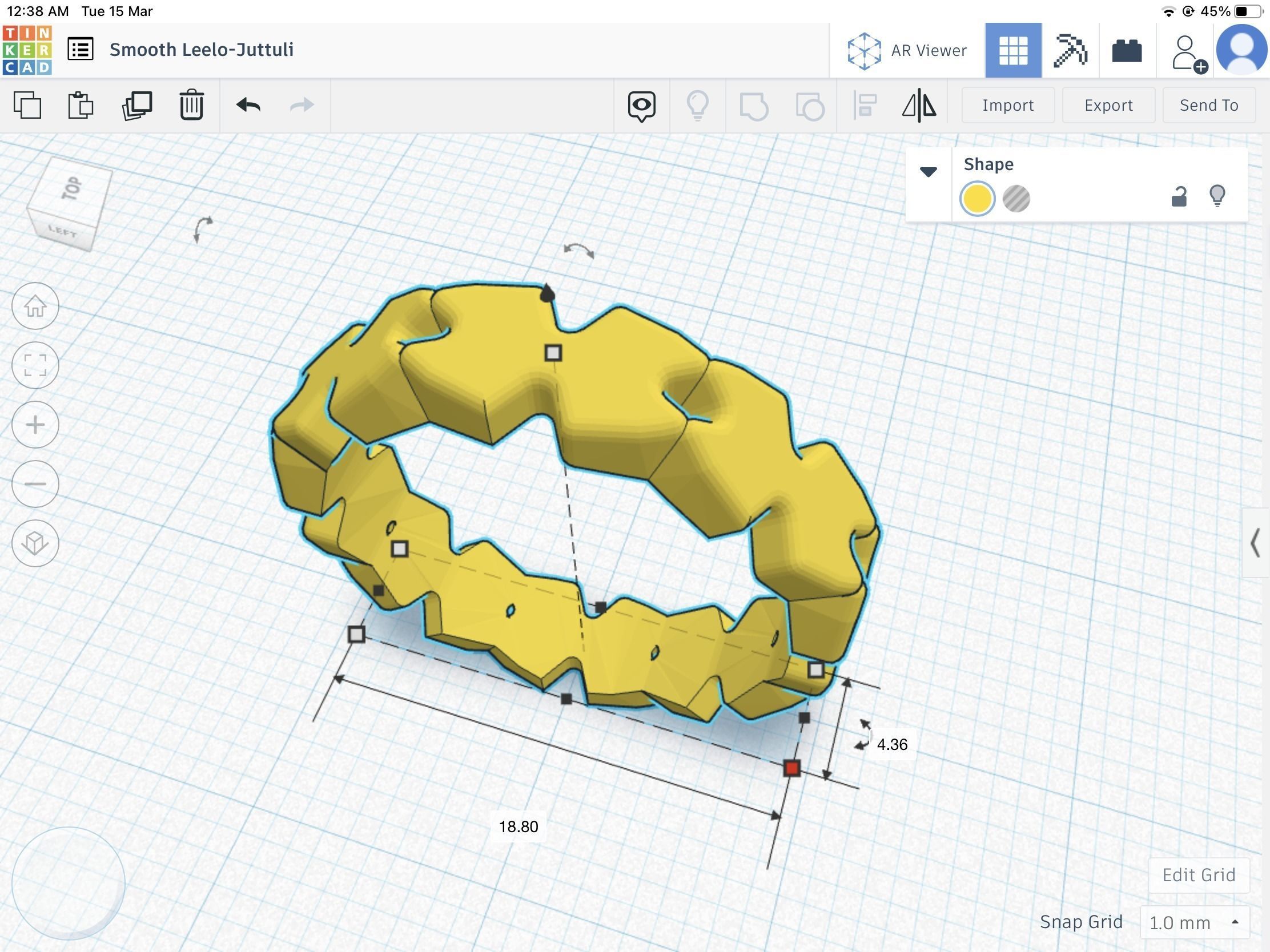This screenshot has width=1270, height=952.
Task: Select the yellow Solid color swatch
Action: [x=977, y=199]
